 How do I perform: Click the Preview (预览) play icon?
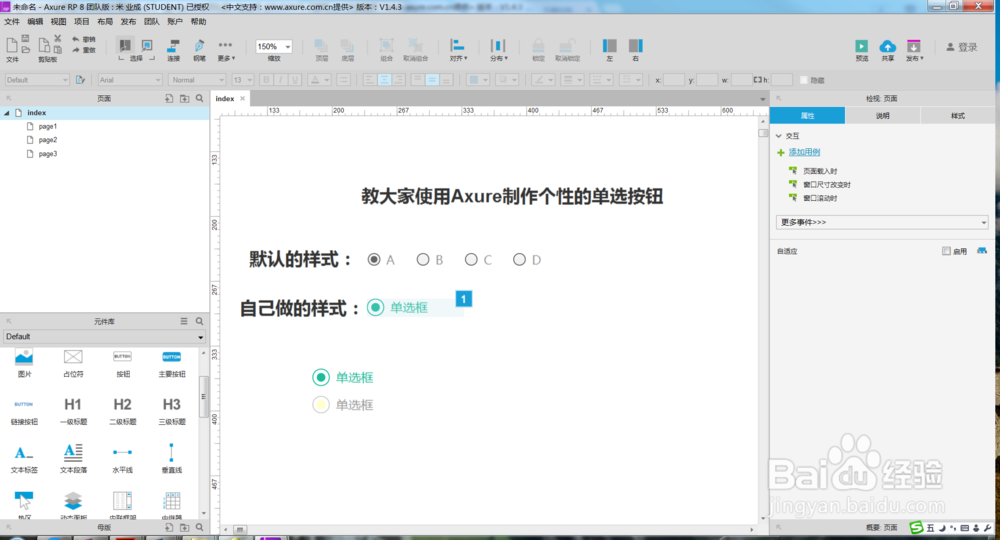(x=862, y=46)
